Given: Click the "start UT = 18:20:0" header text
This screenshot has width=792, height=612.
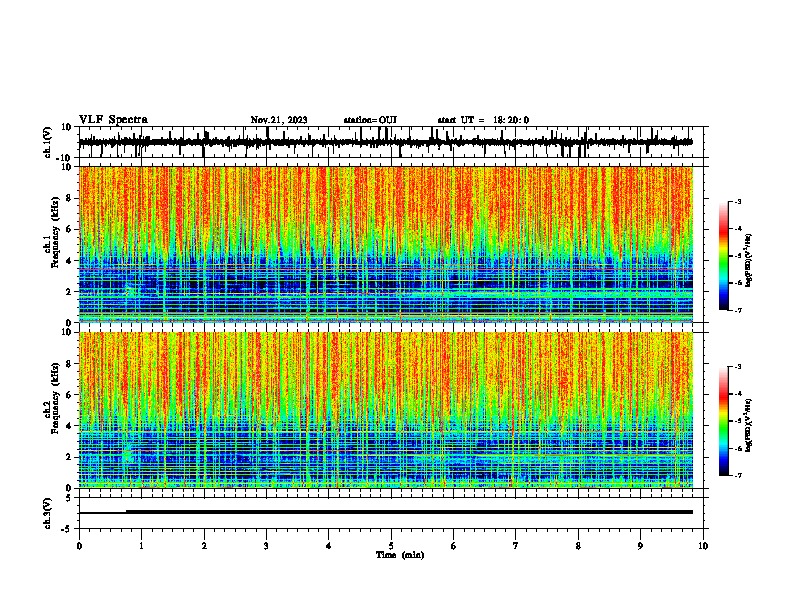Looking at the screenshot, I should 483,120.
